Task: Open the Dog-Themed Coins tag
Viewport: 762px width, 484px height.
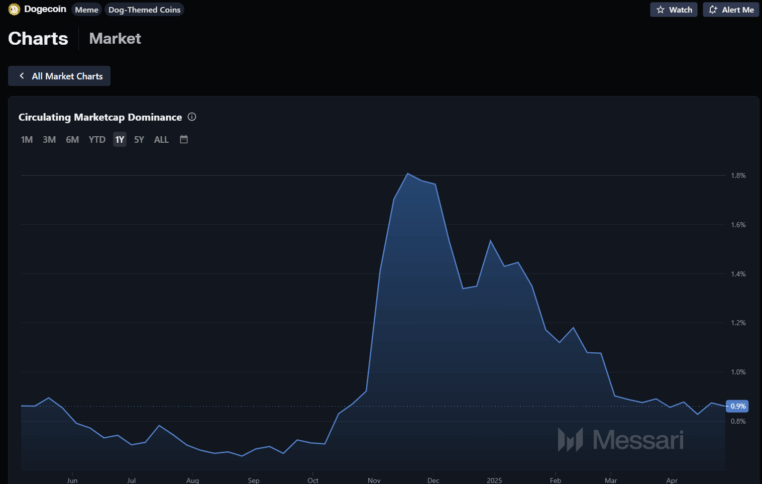Action: tap(144, 10)
